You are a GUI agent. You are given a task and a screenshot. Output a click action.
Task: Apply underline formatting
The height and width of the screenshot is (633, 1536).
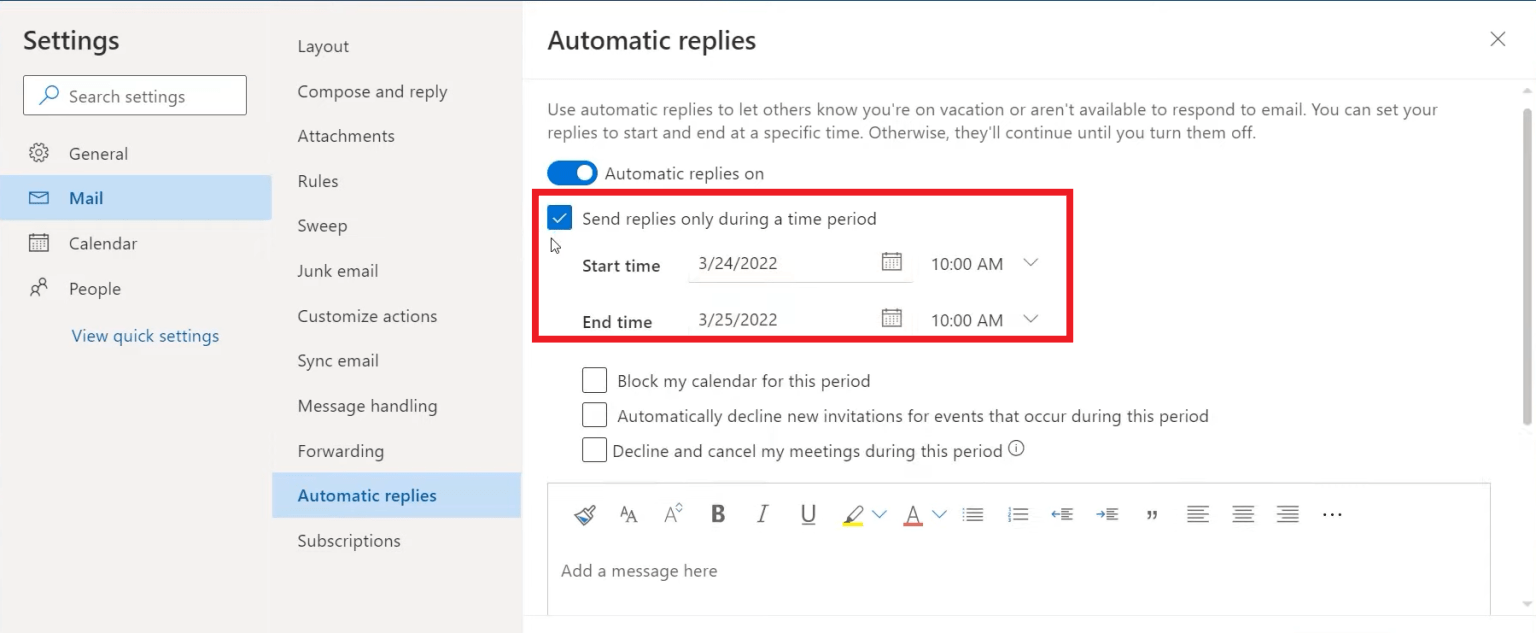[x=807, y=514]
